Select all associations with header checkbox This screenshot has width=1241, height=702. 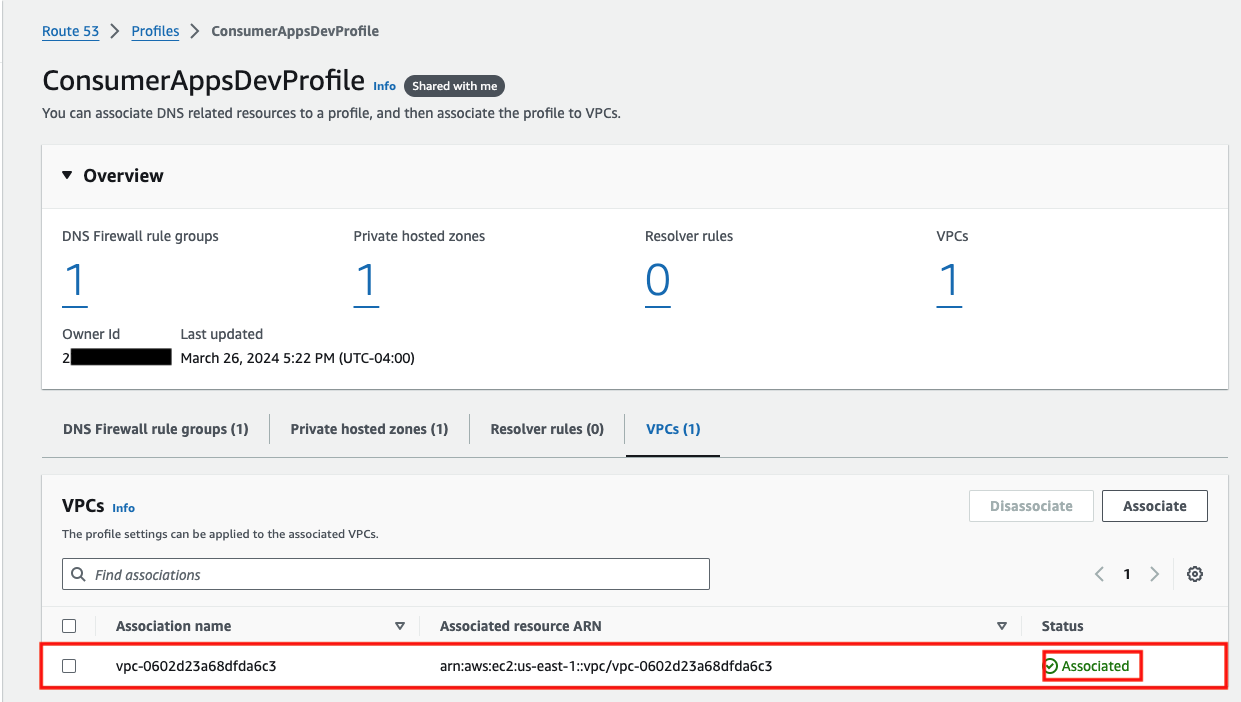tap(69, 626)
